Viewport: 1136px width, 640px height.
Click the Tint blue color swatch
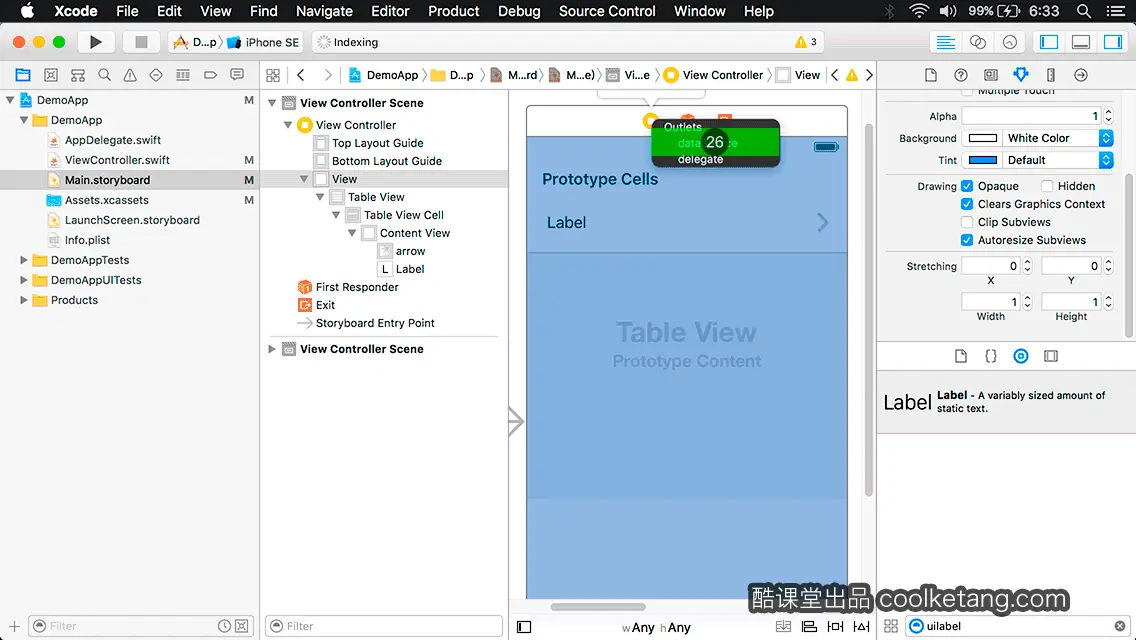coord(982,160)
